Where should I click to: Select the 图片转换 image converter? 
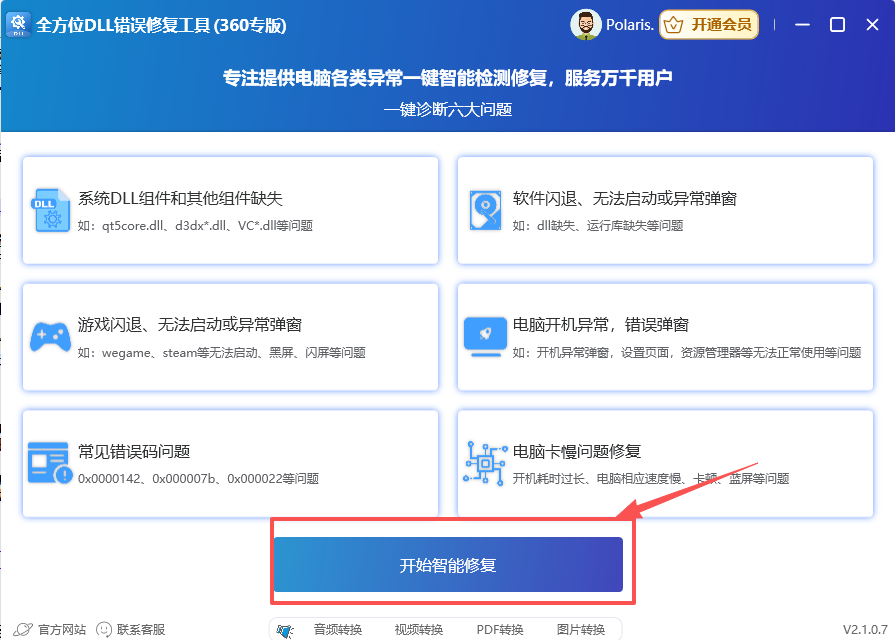tap(584, 629)
